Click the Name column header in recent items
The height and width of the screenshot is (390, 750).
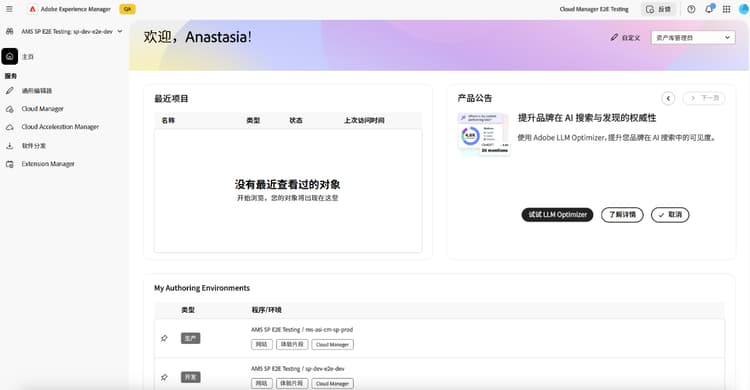point(168,120)
